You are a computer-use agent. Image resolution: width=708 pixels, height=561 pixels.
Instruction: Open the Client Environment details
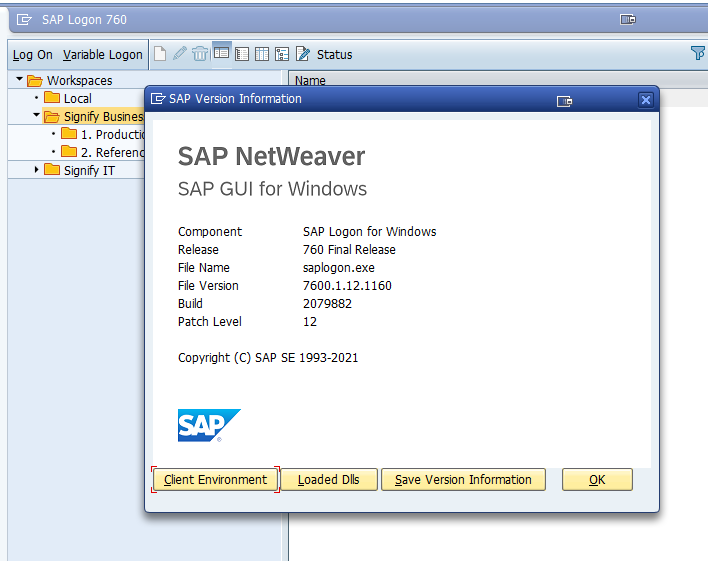pos(215,479)
